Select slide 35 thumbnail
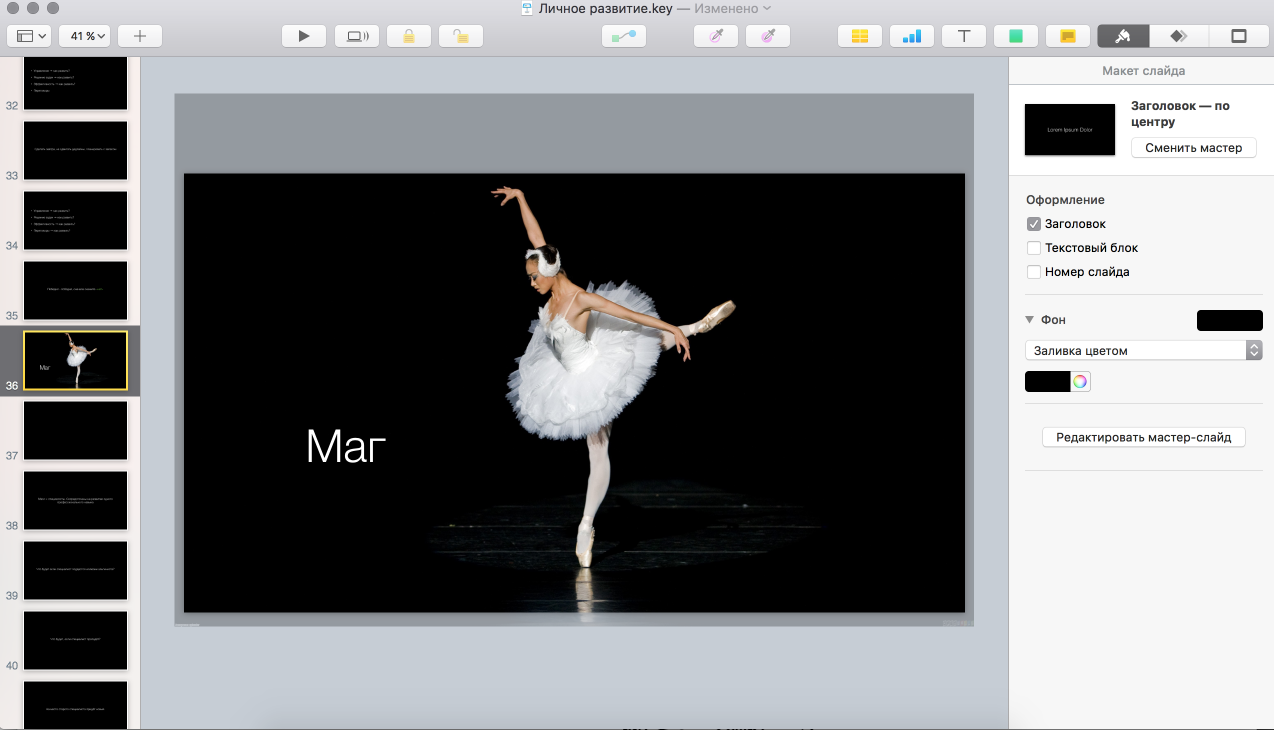 pyautogui.click(x=75, y=290)
